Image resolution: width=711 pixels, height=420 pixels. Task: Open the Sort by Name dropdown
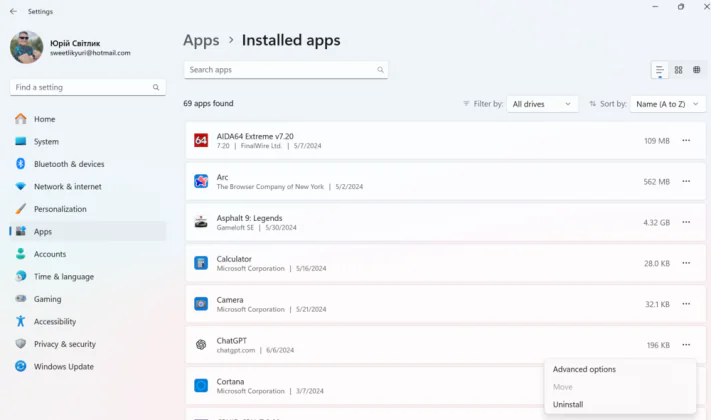tap(667, 104)
